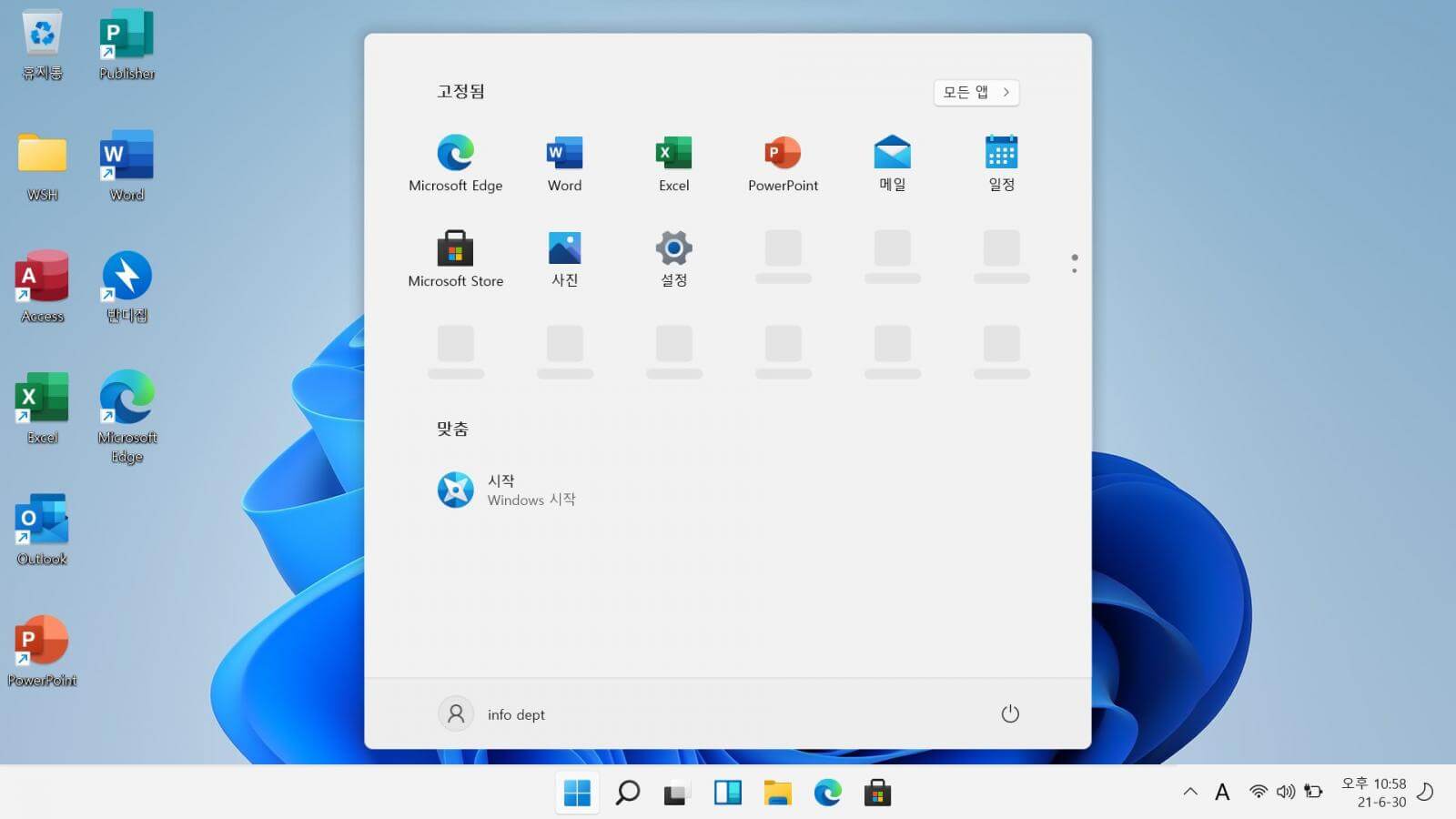Select the Access desktop shortcut

click(42, 288)
